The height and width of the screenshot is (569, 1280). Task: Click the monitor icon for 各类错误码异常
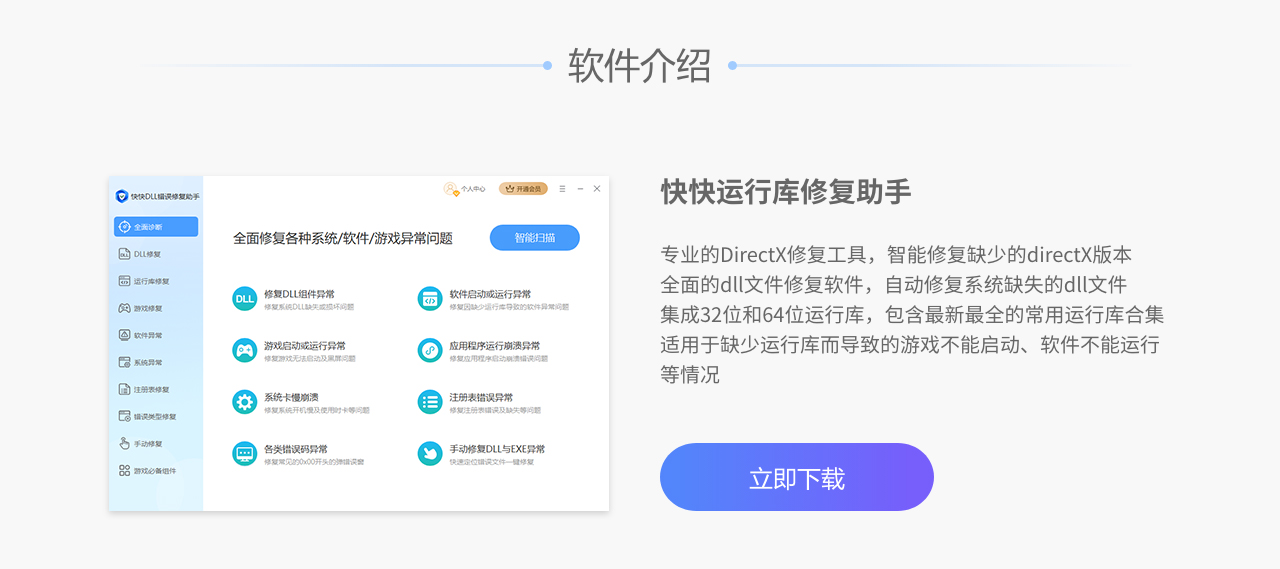coord(245,454)
